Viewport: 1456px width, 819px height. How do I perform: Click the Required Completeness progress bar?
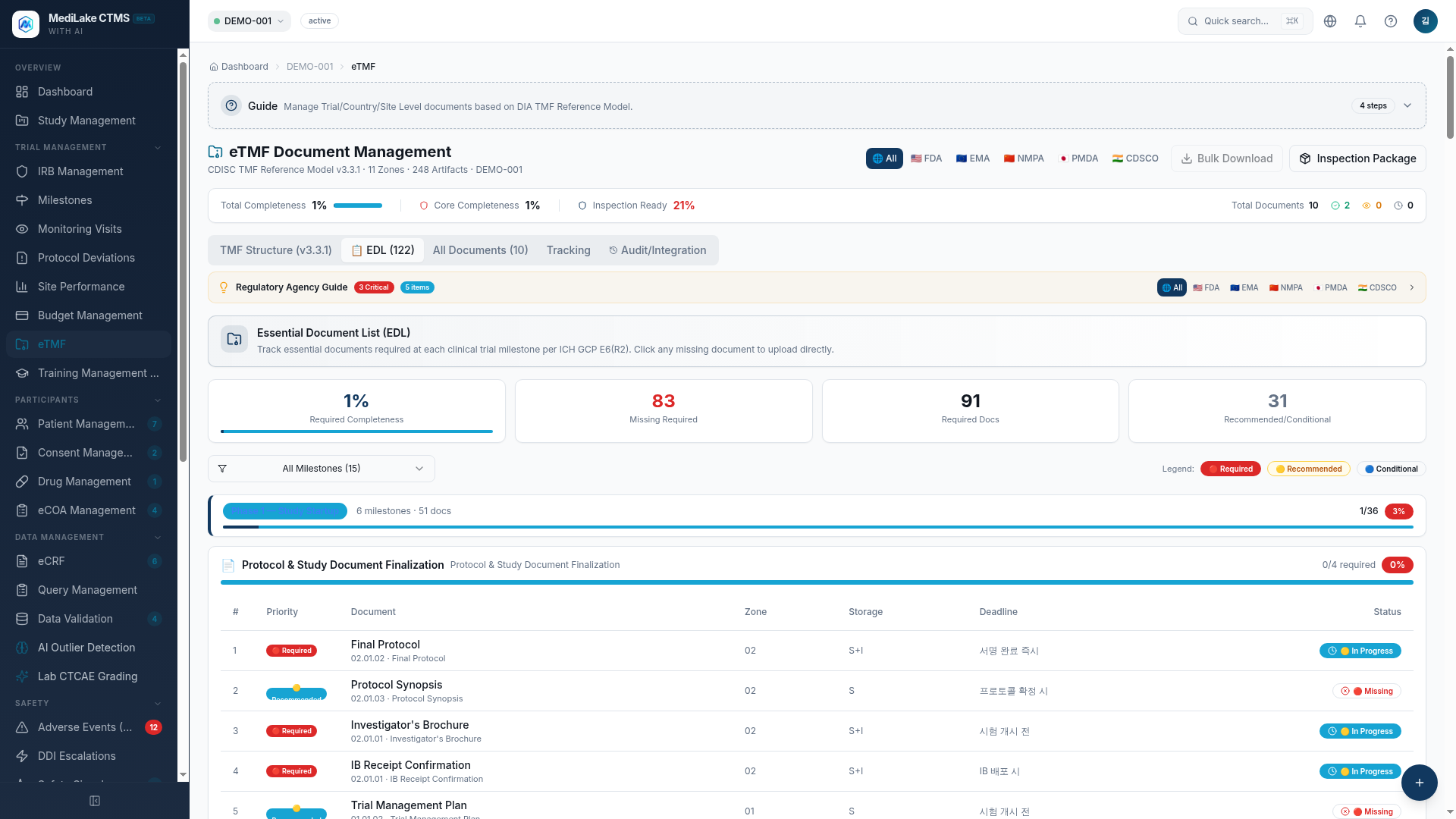pyautogui.click(x=356, y=431)
